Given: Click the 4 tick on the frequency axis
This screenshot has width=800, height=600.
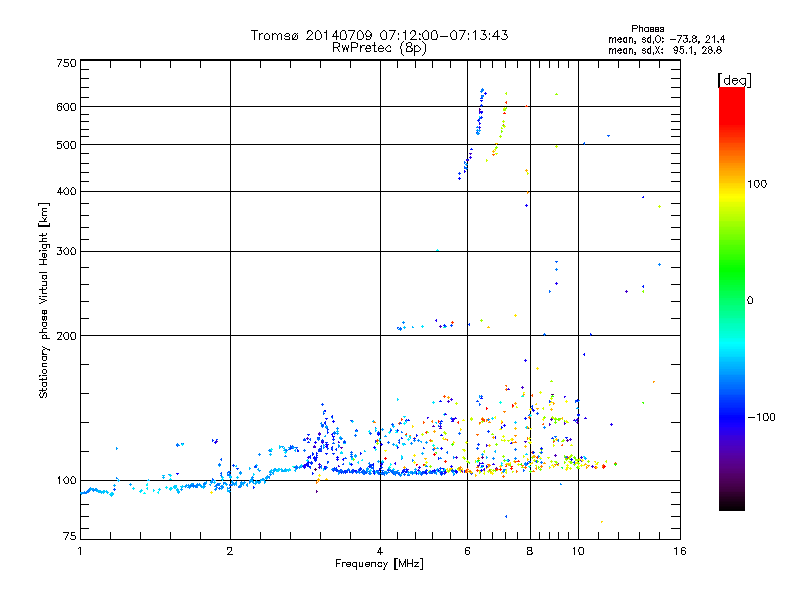Looking at the screenshot, I should (380, 551).
